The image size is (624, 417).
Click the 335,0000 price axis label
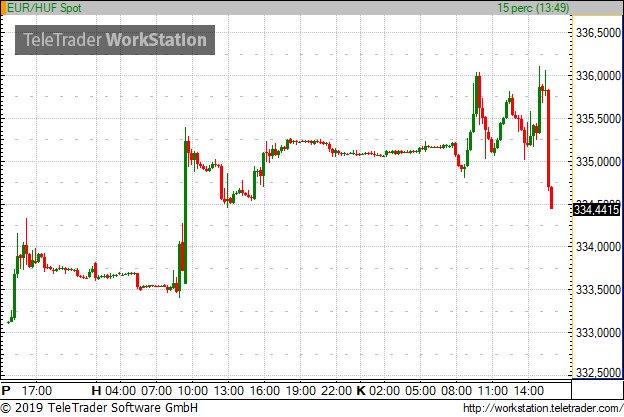598,162
